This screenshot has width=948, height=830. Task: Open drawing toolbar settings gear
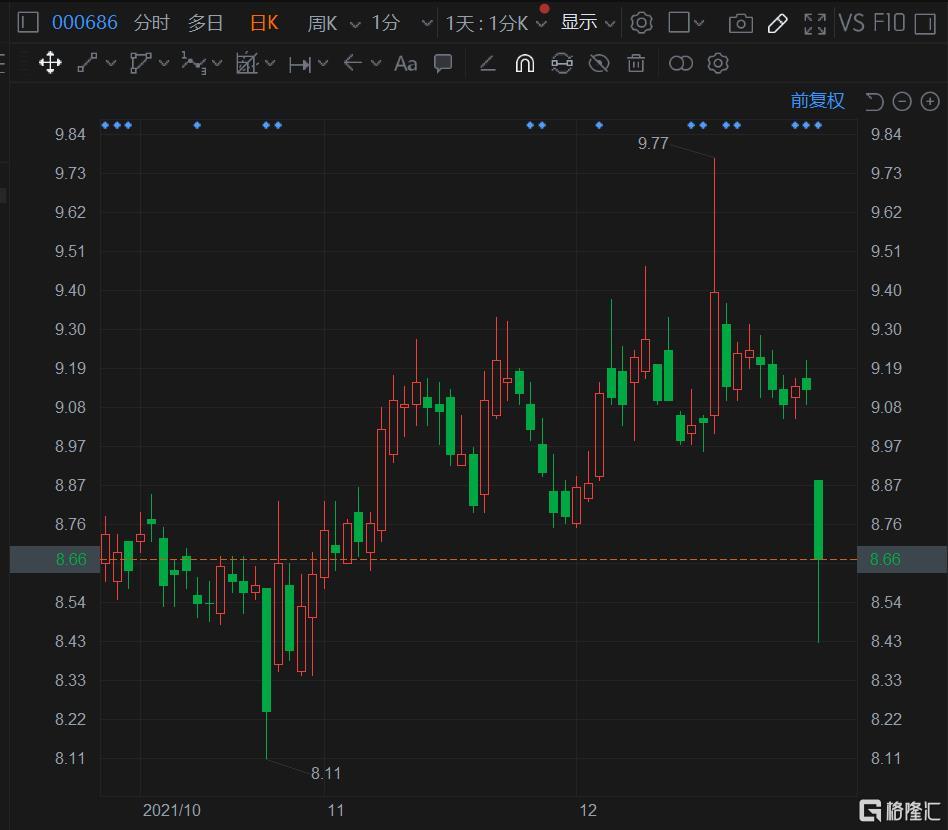tap(718, 63)
